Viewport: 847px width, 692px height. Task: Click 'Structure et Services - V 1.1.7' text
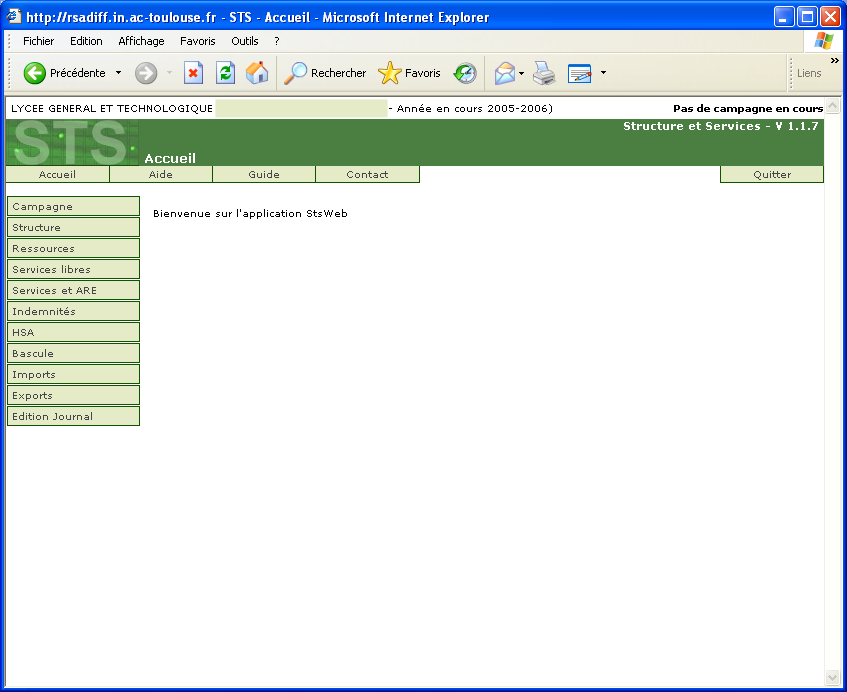(721, 126)
